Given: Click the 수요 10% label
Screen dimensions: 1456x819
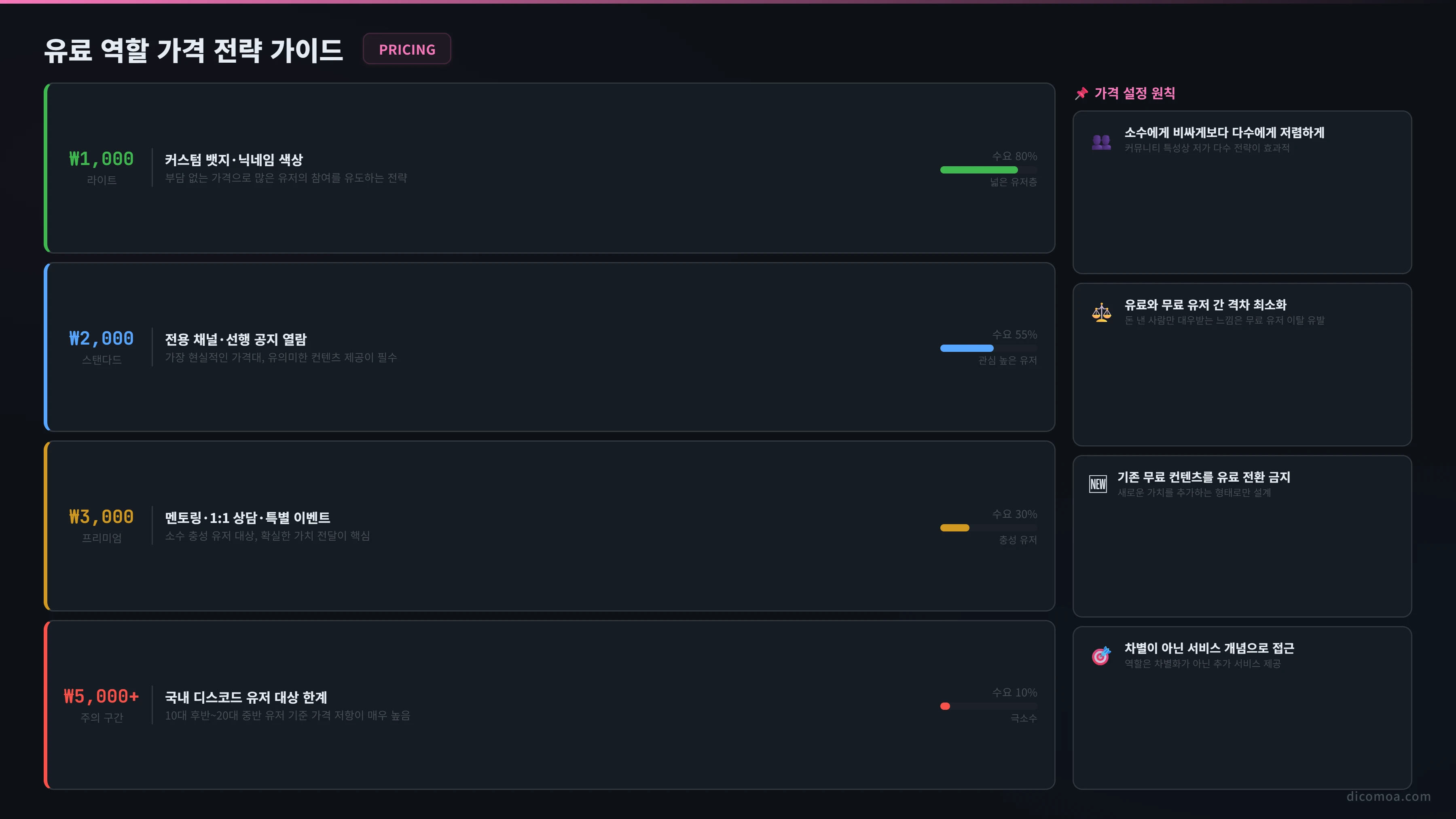Looking at the screenshot, I should (1015, 692).
